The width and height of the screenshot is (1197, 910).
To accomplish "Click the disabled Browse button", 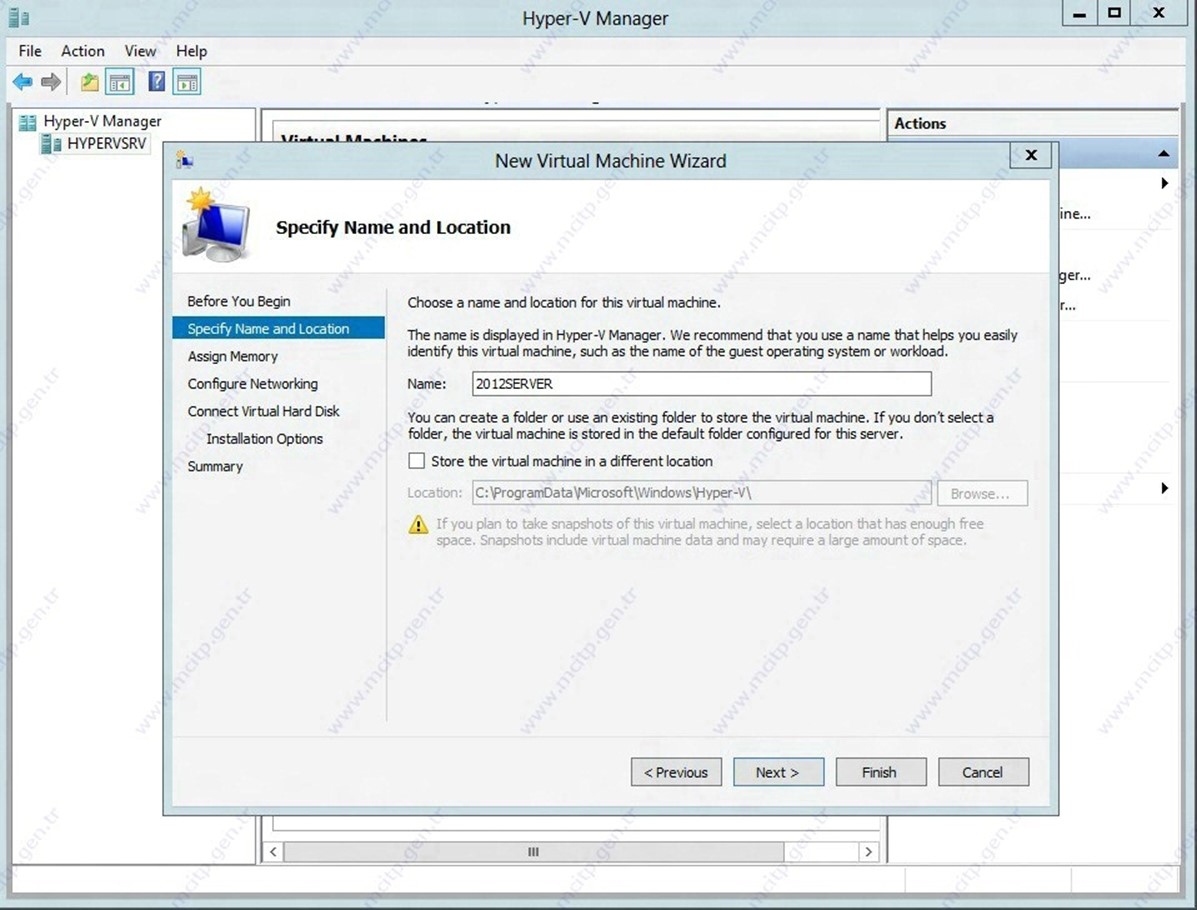I will coord(982,493).
